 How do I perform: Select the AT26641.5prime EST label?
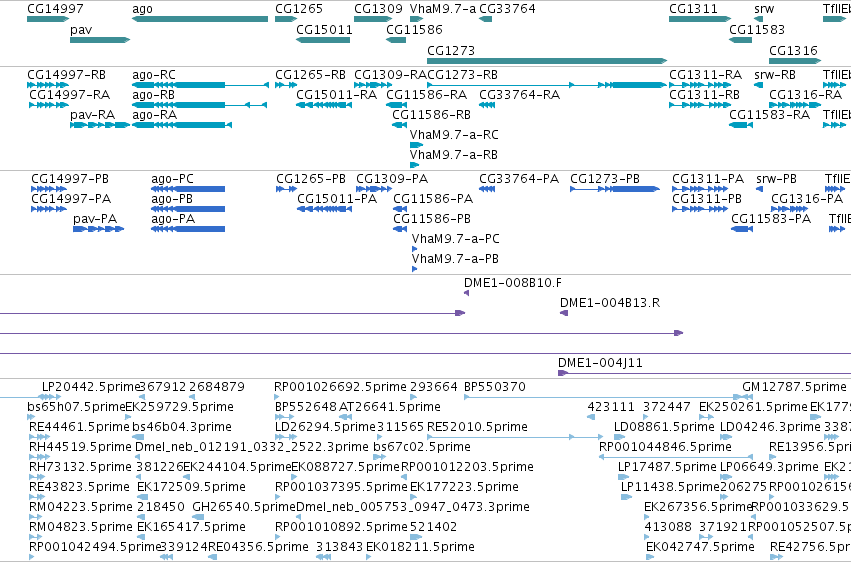coord(390,407)
